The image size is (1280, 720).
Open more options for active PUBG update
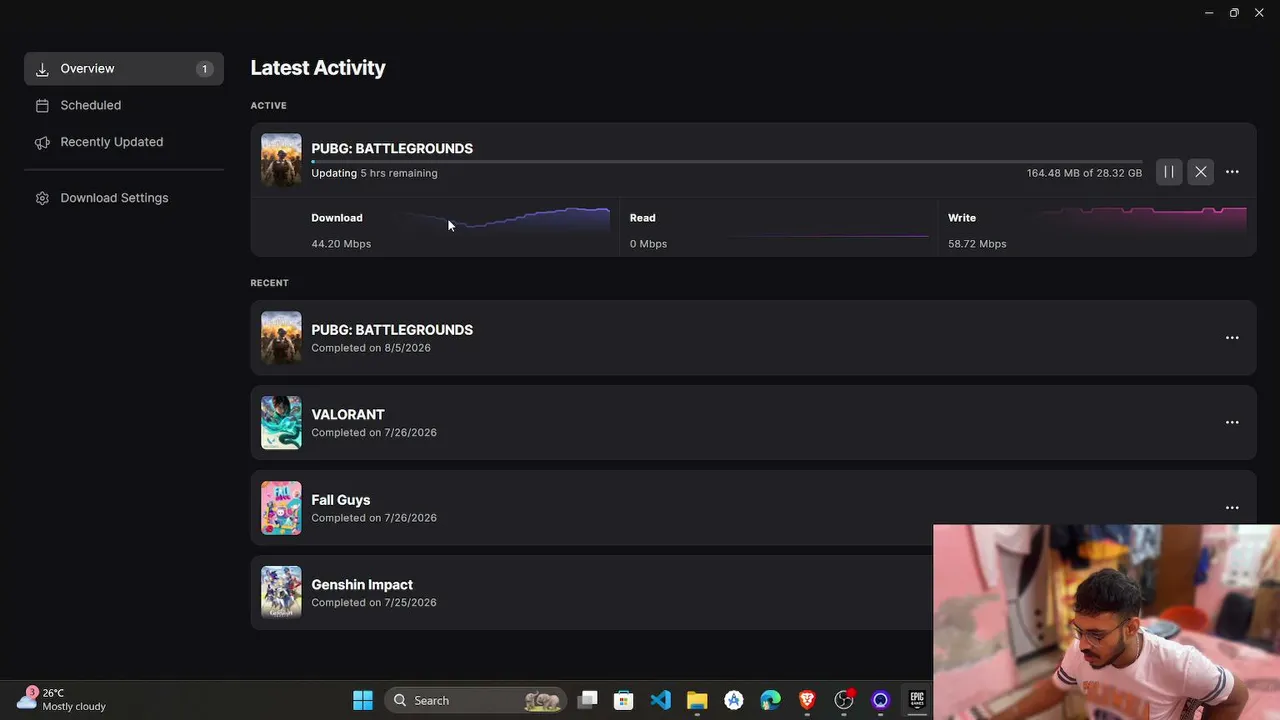point(1232,172)
